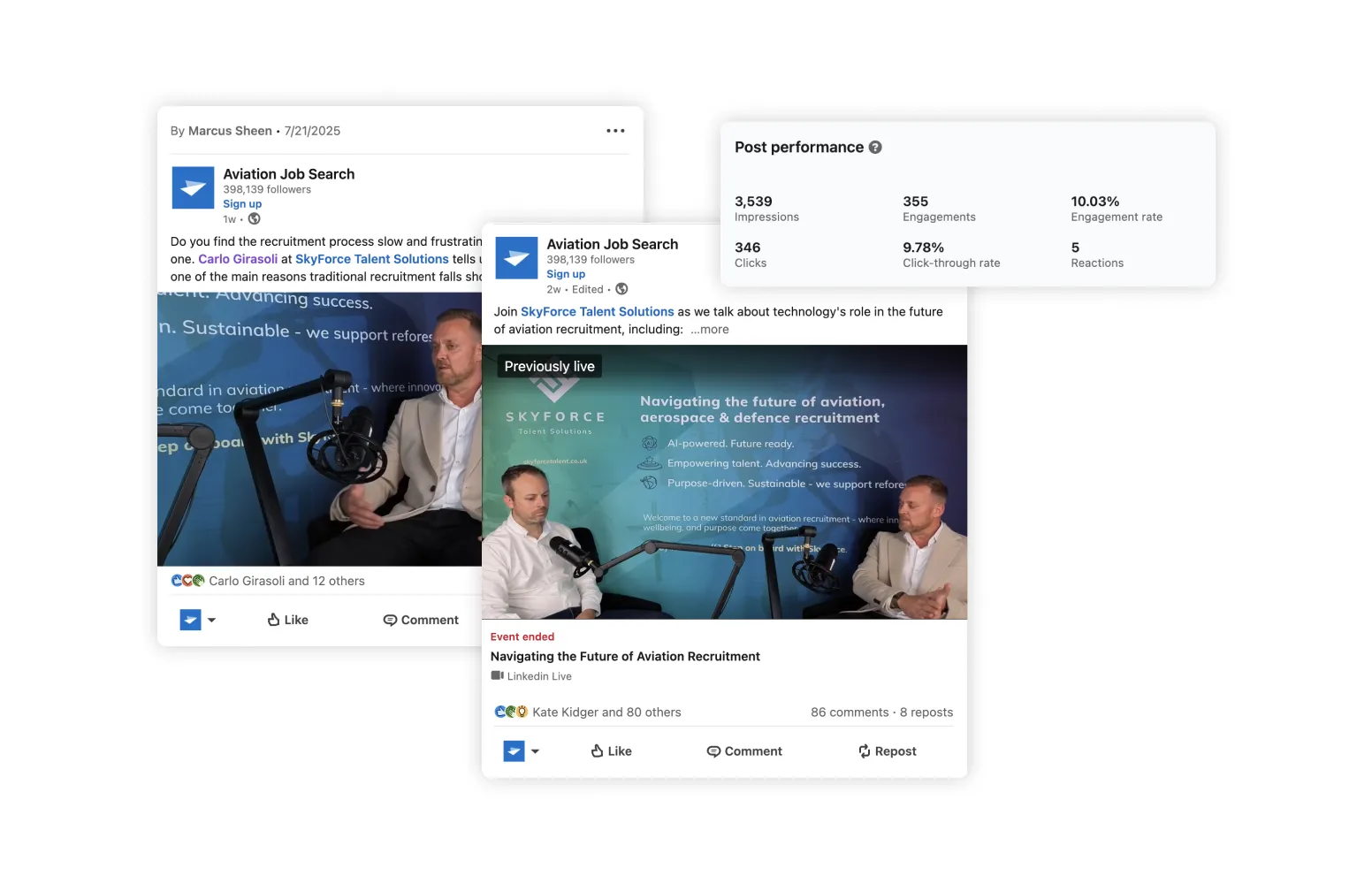Open the react-as identity dropdown in the back post
The width and height of the screenshot is (1372, 884).
(198, 620)
